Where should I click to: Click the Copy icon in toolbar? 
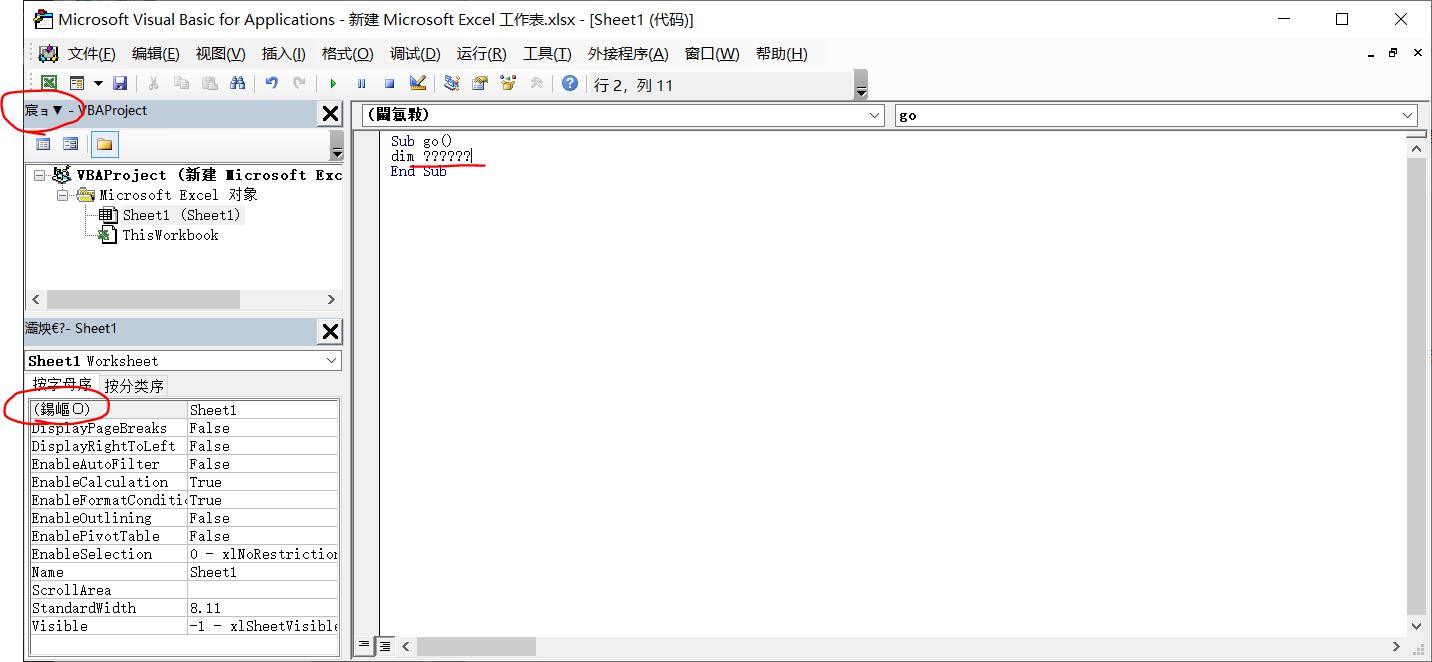(x=181, y=84)
